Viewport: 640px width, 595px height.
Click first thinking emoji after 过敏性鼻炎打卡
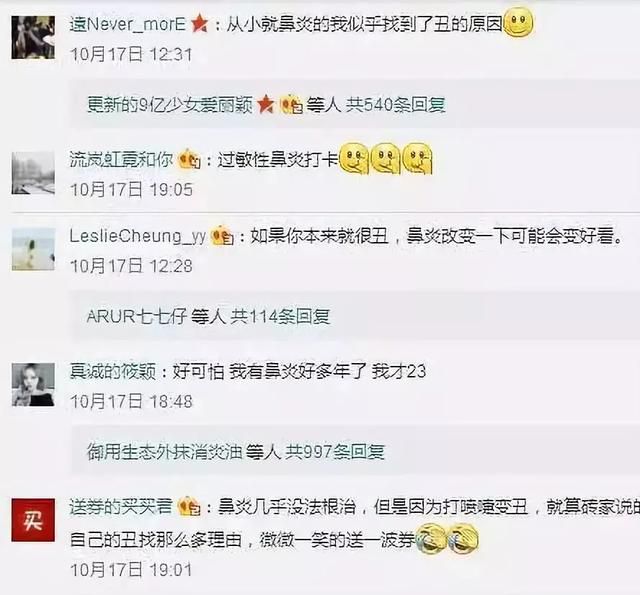[x=355, y=159]
